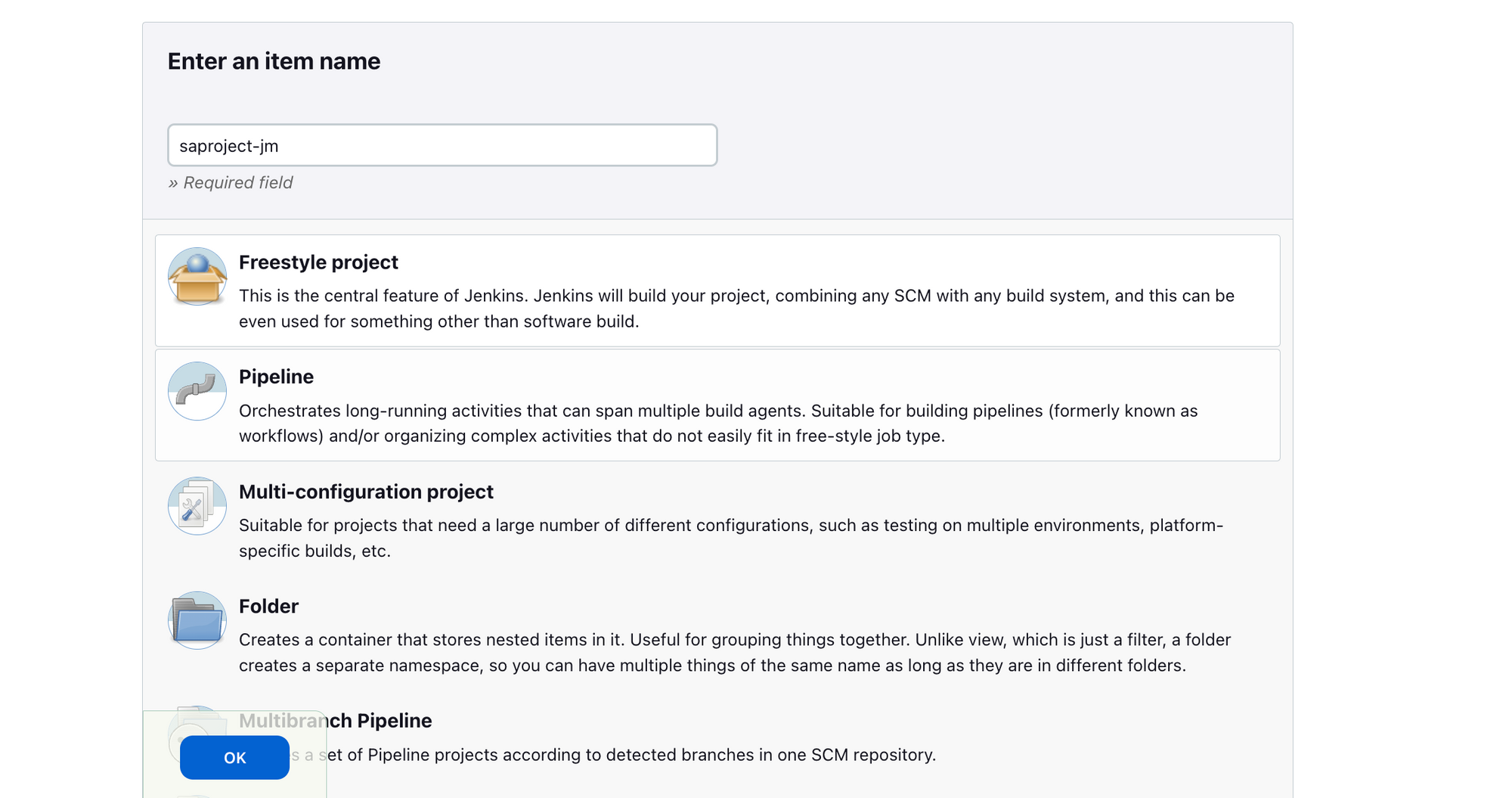Click the "Required field" hint text
This screenshot has width=1512, height=798.
(x=237, y=182)
